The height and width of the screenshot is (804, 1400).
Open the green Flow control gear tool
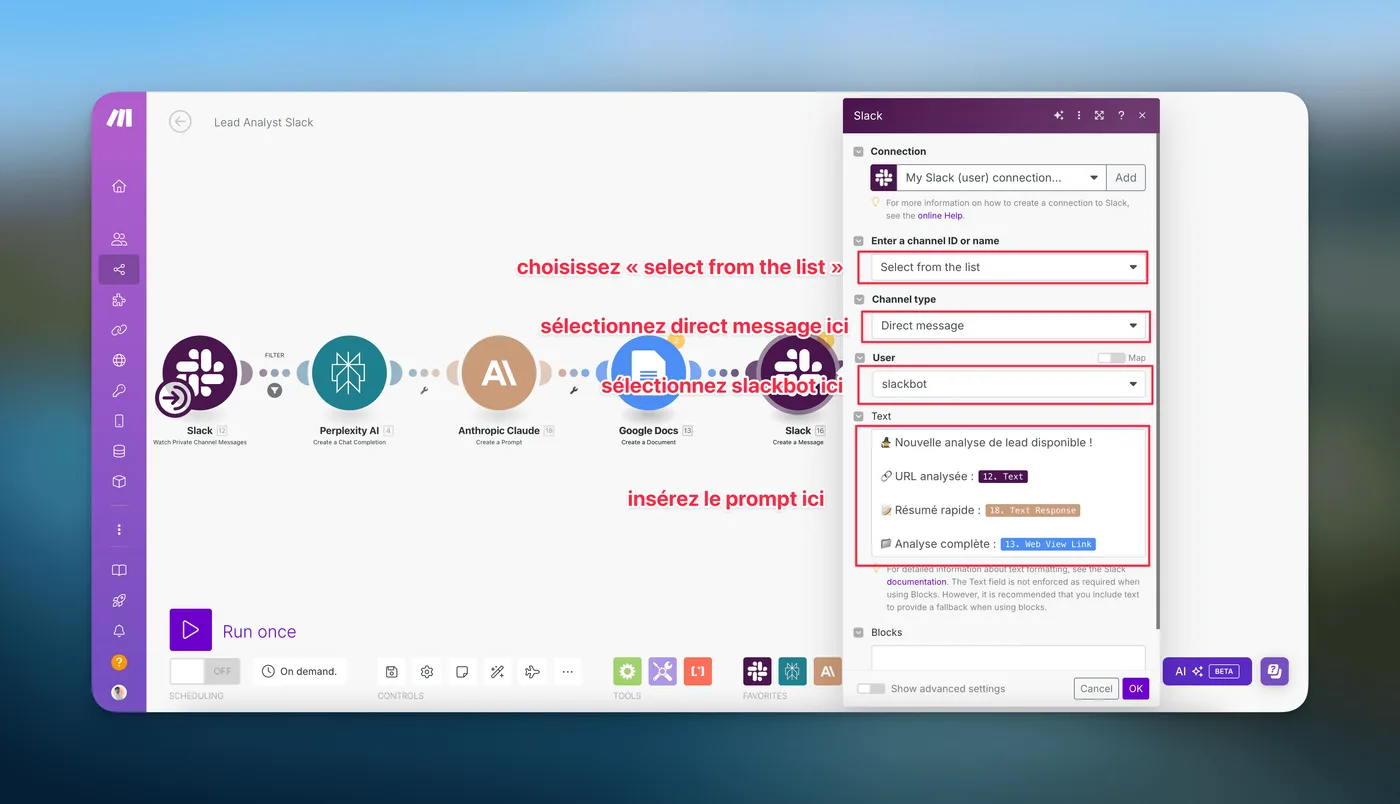coord(627,671)
